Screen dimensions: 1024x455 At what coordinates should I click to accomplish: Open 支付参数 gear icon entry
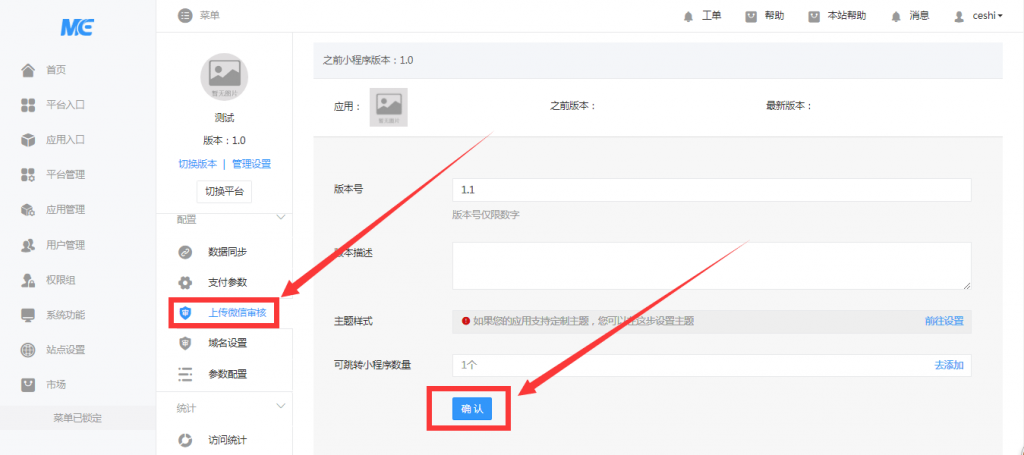pos(185,282)
